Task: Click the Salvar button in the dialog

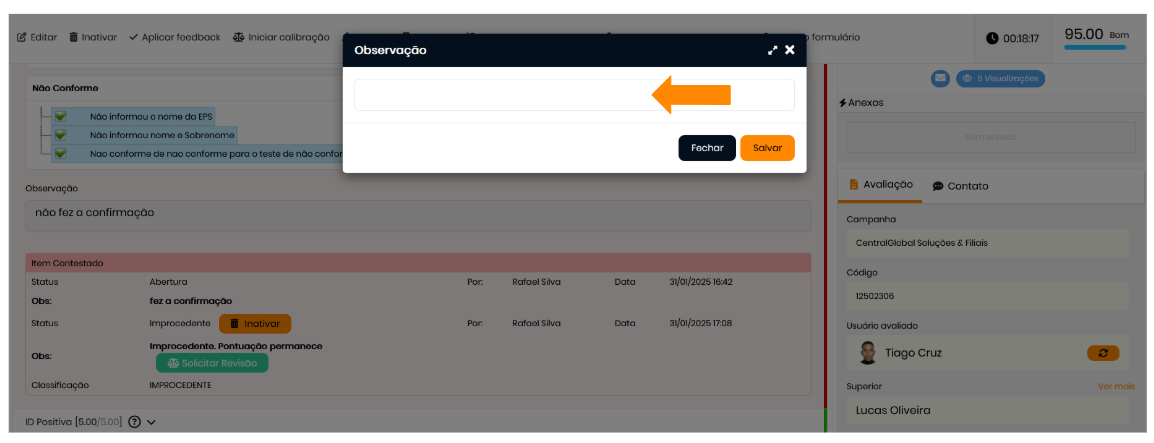Action: (767, 148)
